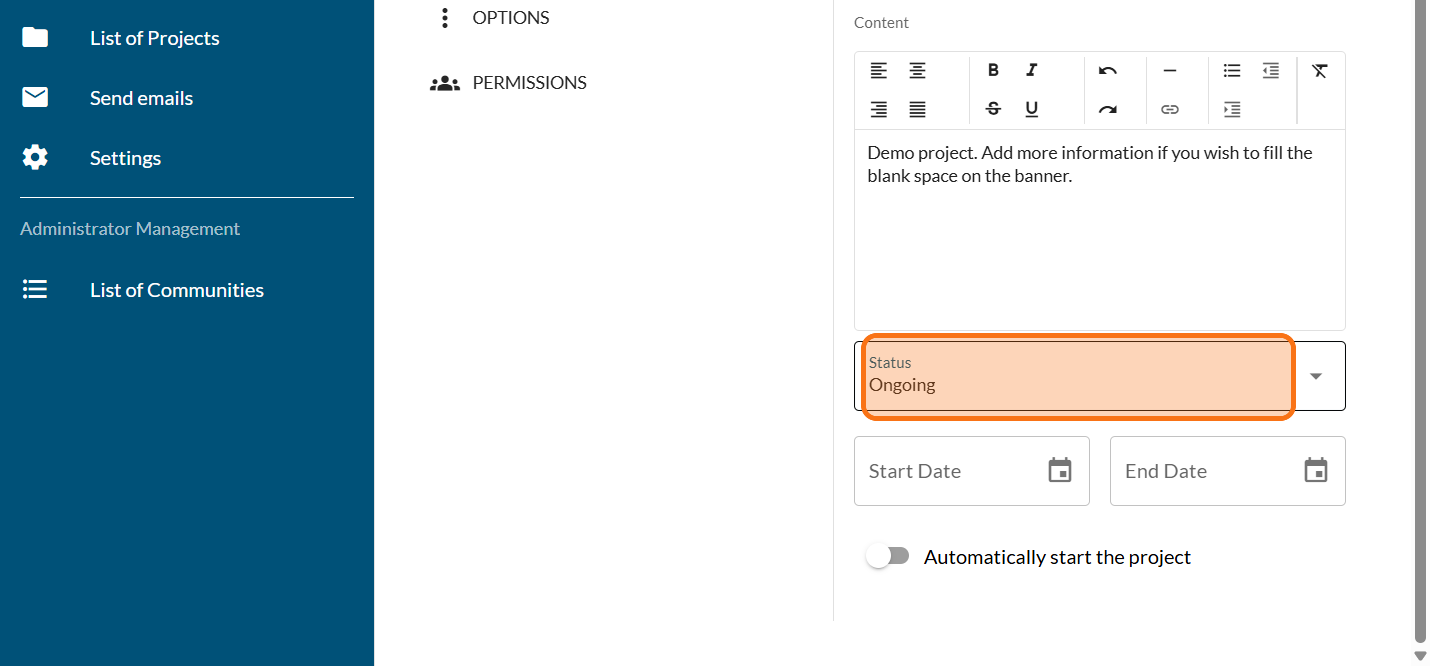Image resolution: width=1430 pixels, height=666 pixels.
Task: Clear text formatting
Action: click(x=1320, y=71)
